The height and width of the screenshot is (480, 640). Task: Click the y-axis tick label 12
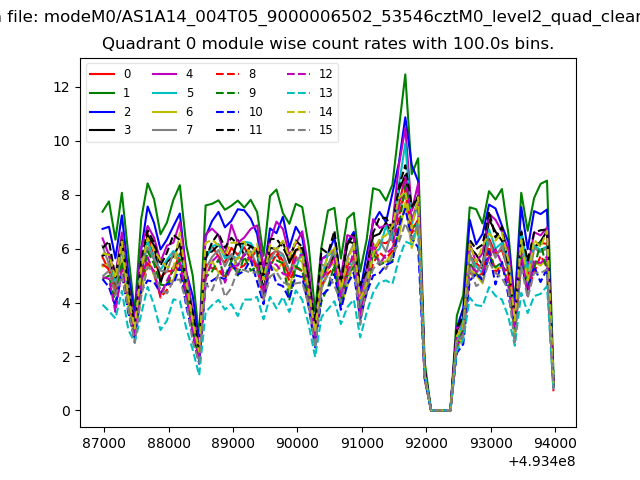coord(61,87)
